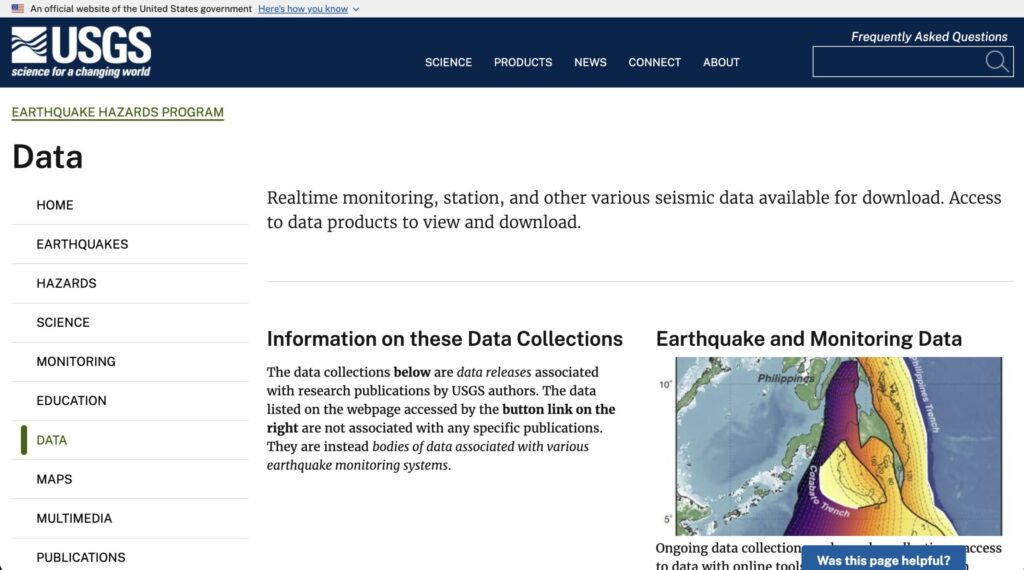Open the Science menu in header

click(448, 62)
